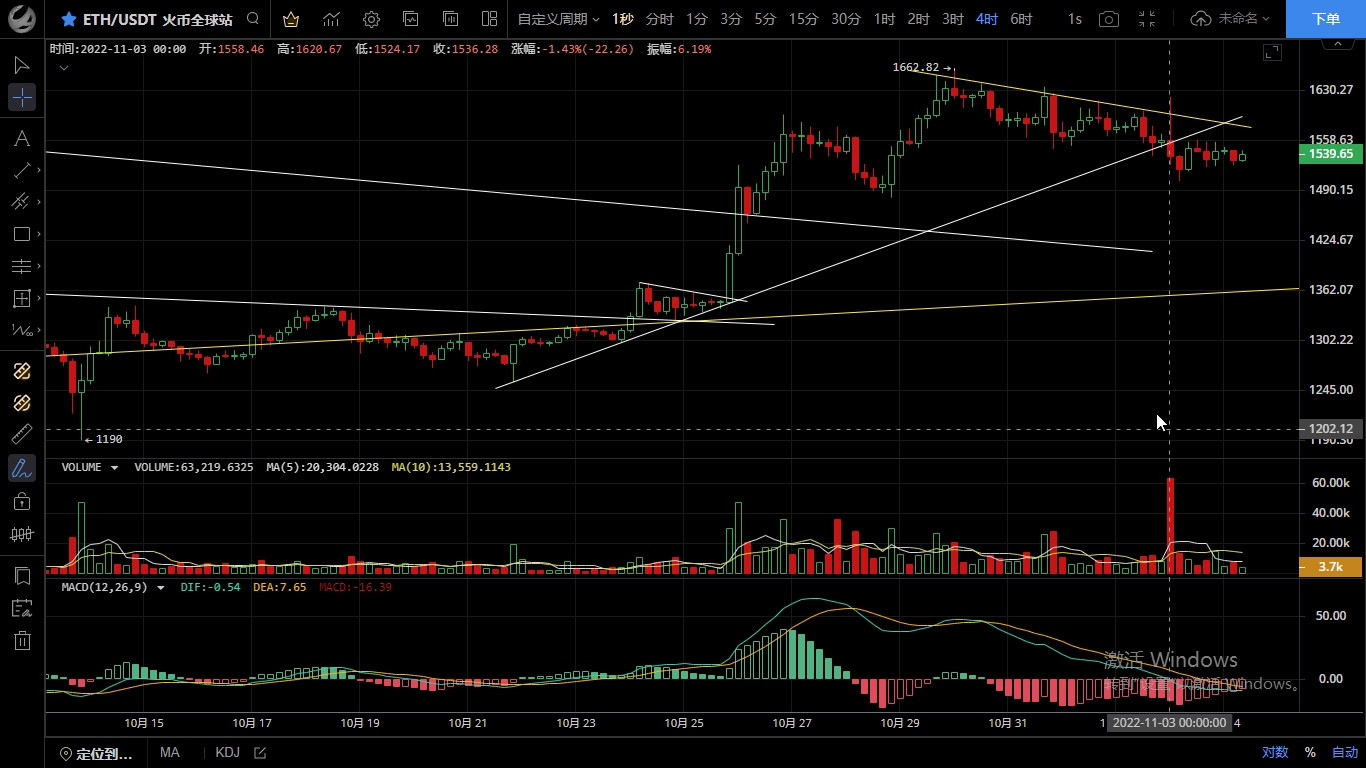This screenshot has height=768, width=1366.
Task: Click the collapse fullscreen arrows icon
Action: (x=1147, y=19)
